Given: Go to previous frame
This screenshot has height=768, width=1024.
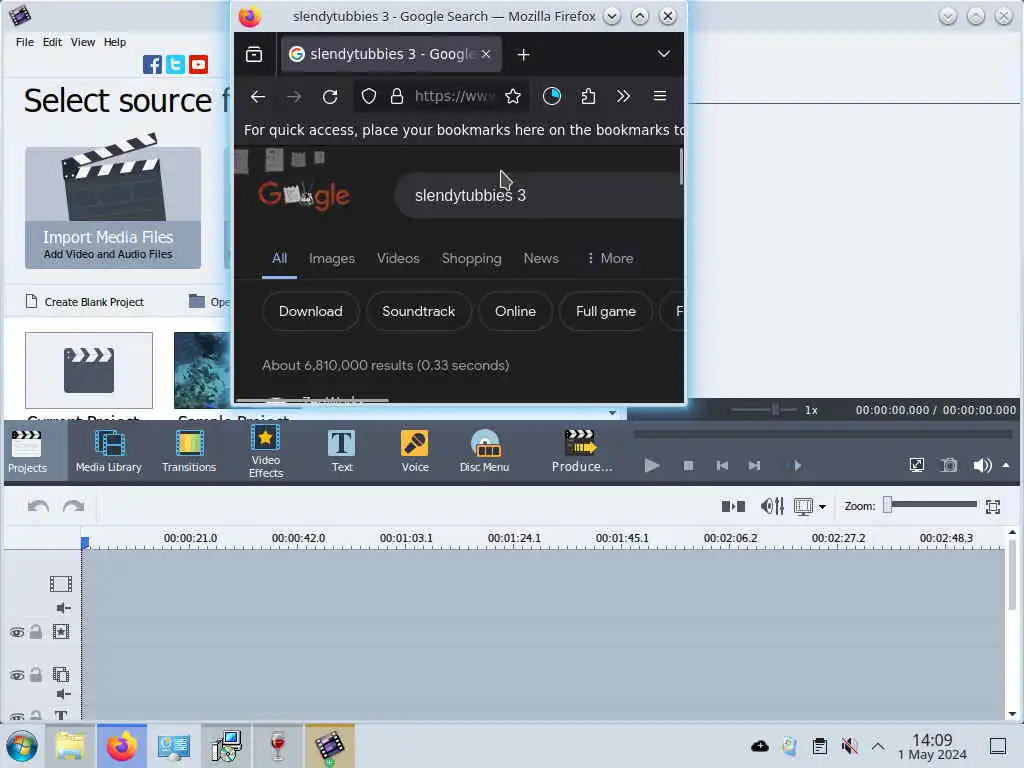Looking at the screenshot, I should pyautogui.click(x=722, y=466).
